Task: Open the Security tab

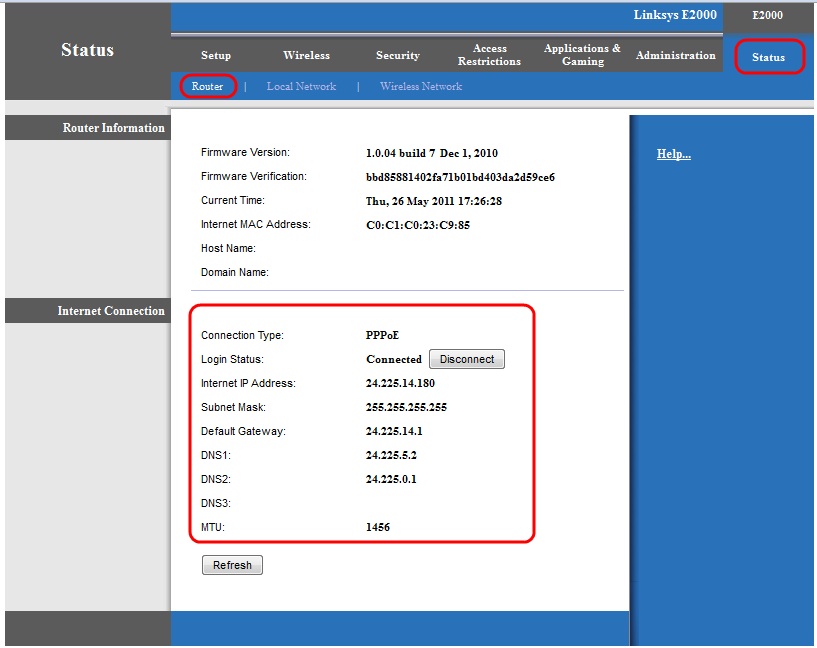Action: (397, 55)
